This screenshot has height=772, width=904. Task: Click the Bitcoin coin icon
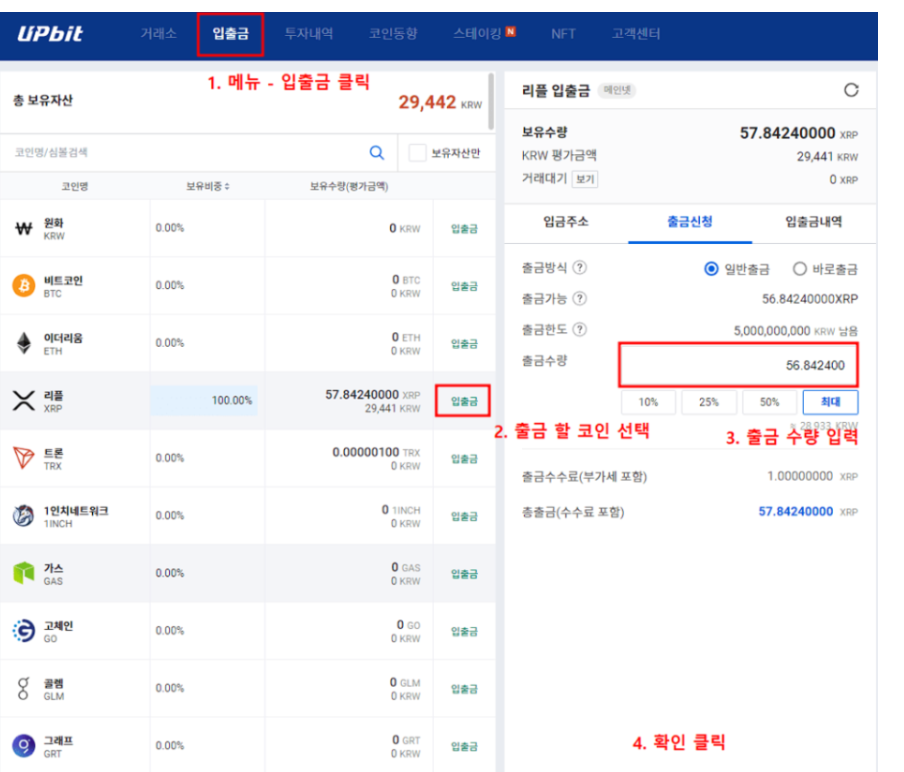click(x=24, y=285)
